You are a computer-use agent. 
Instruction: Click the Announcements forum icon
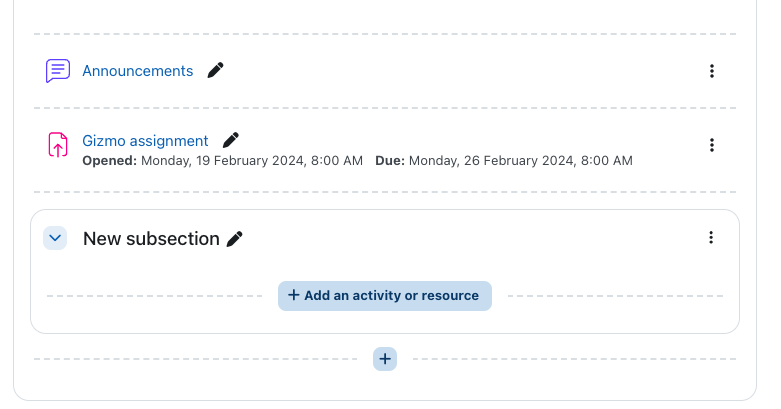tap(58, 71)
